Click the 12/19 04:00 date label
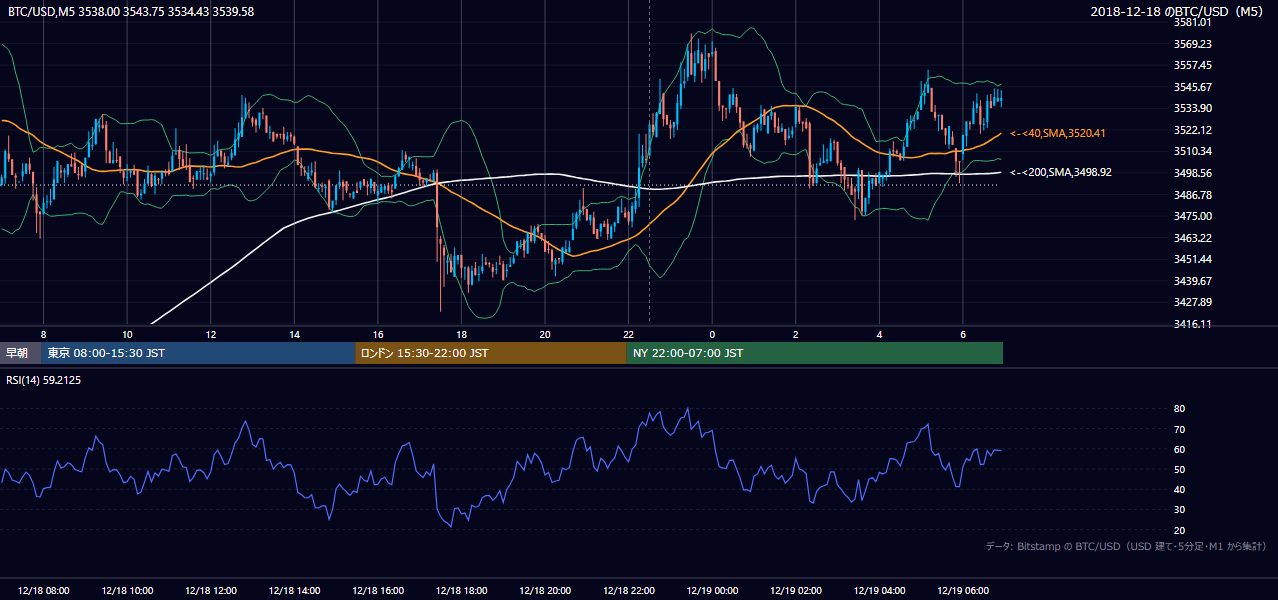Viewport: 1278px width, 600px height. pos(879,591)
